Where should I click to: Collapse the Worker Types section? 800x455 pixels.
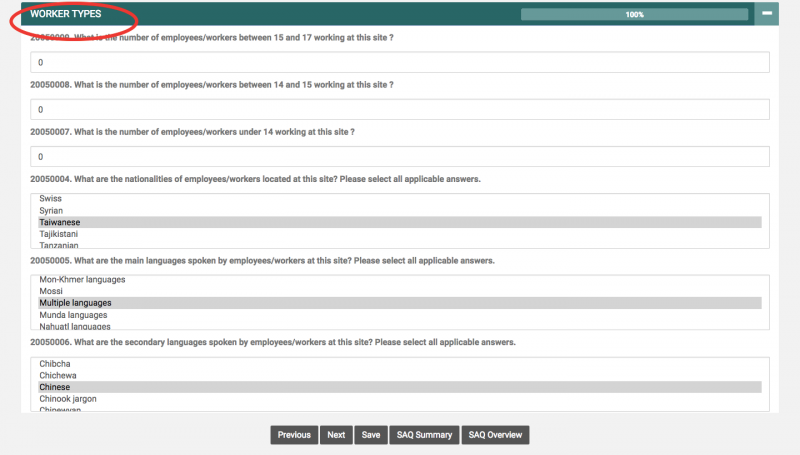(x=766, y=14)
